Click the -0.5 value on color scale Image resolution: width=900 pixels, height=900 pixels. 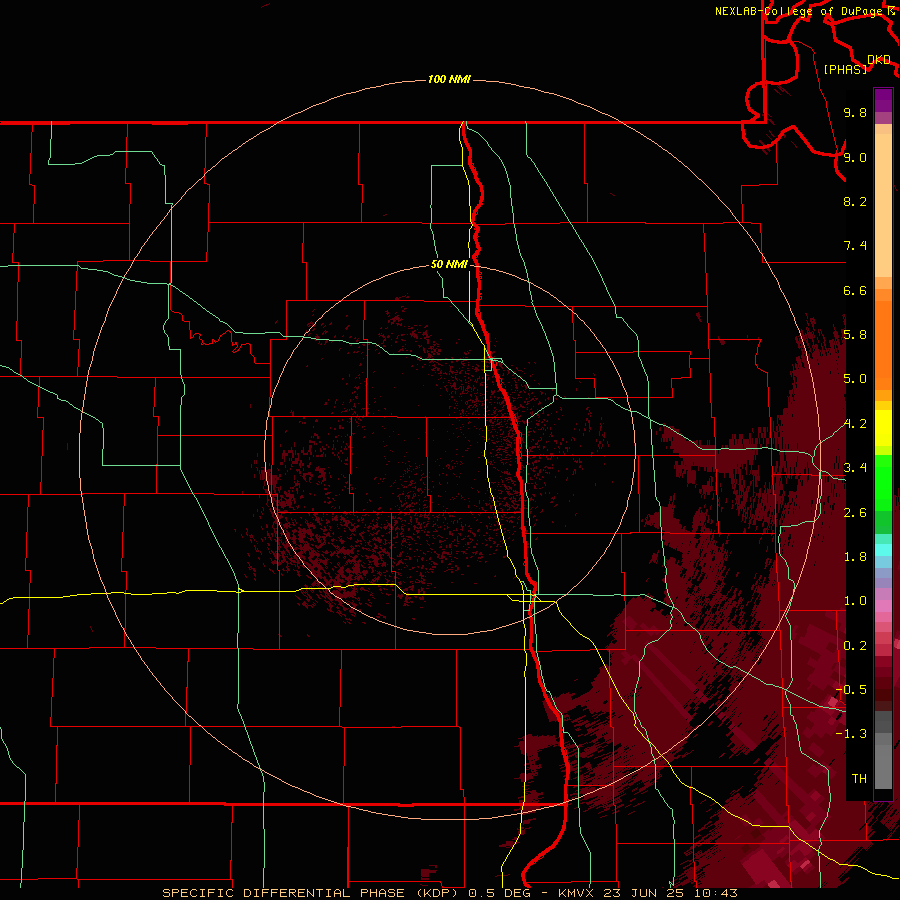[851, 690]
